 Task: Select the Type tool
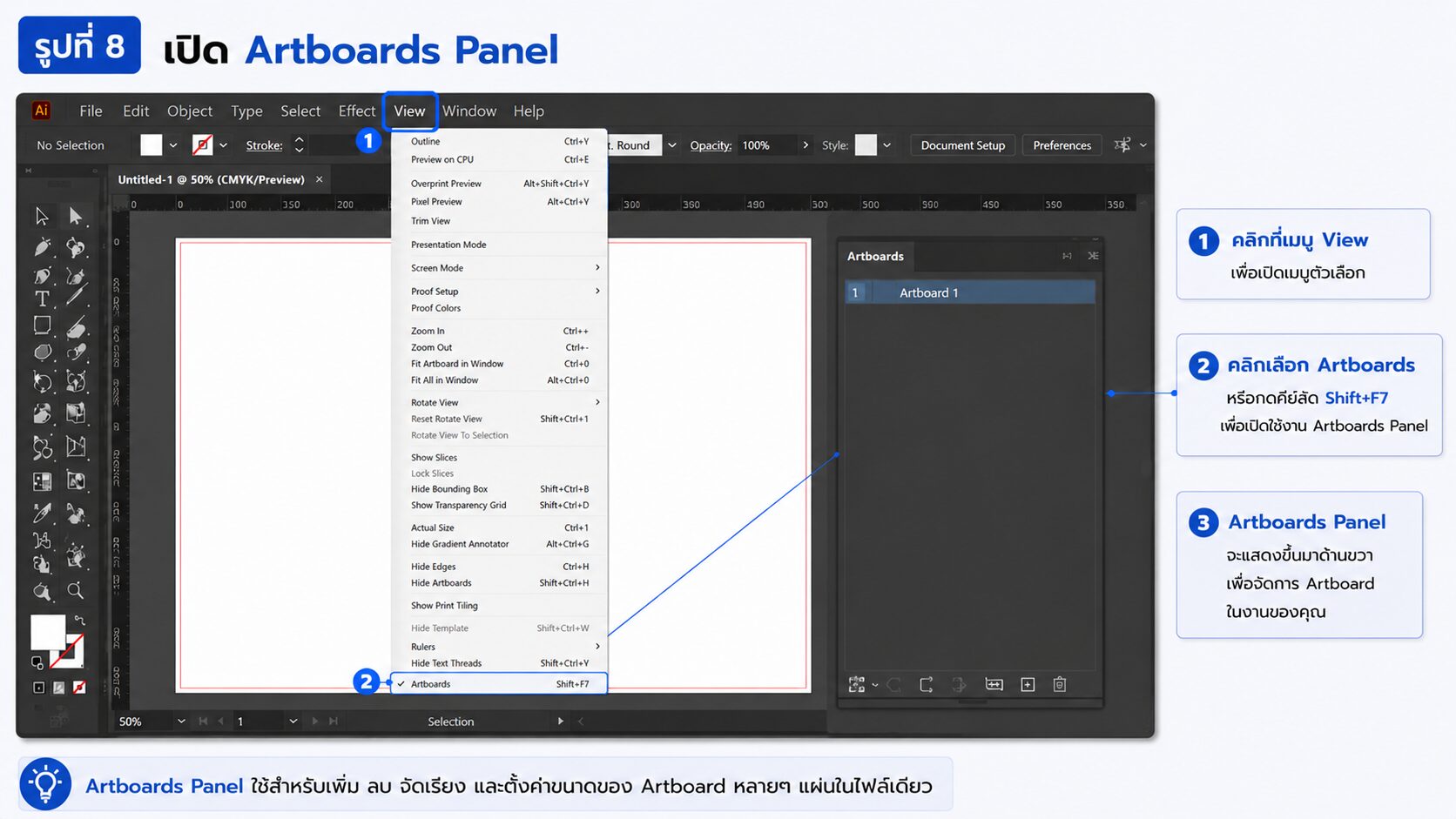42,299
